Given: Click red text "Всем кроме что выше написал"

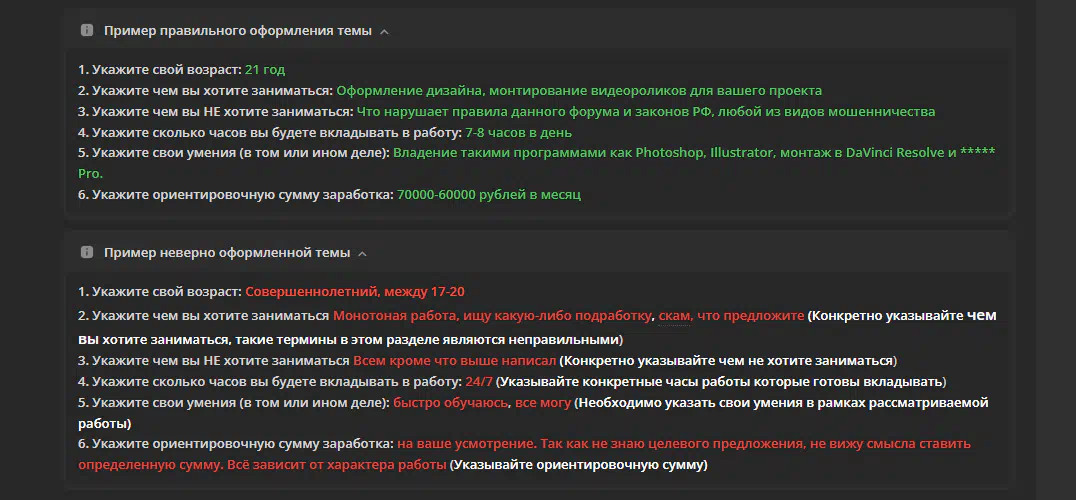Looking at the screenshot, I should click(454, 360).
